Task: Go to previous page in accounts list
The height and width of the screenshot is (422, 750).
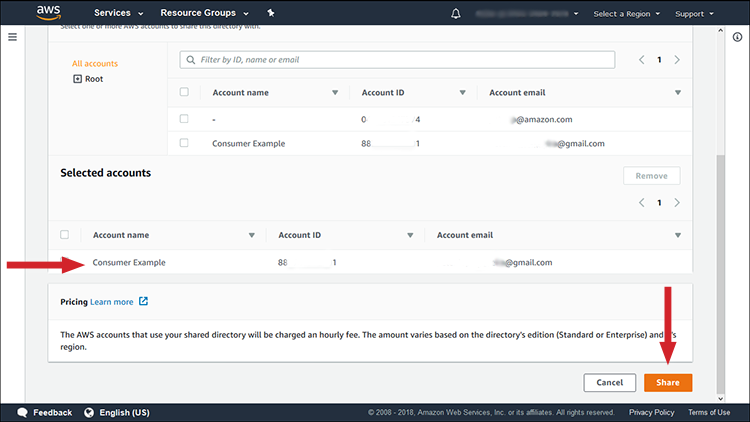Action: click(641, 60)
